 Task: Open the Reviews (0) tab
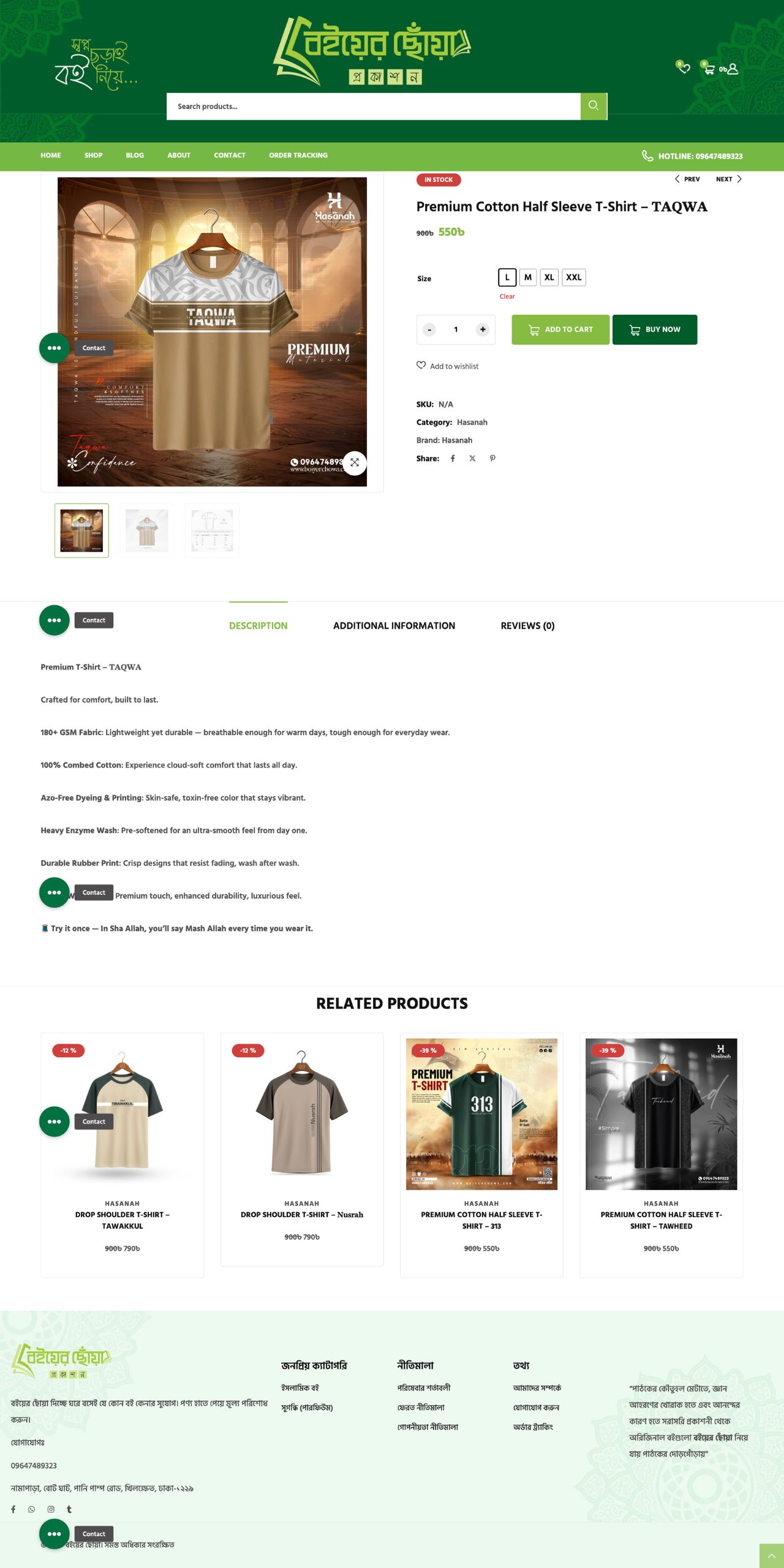pos(527,625)
